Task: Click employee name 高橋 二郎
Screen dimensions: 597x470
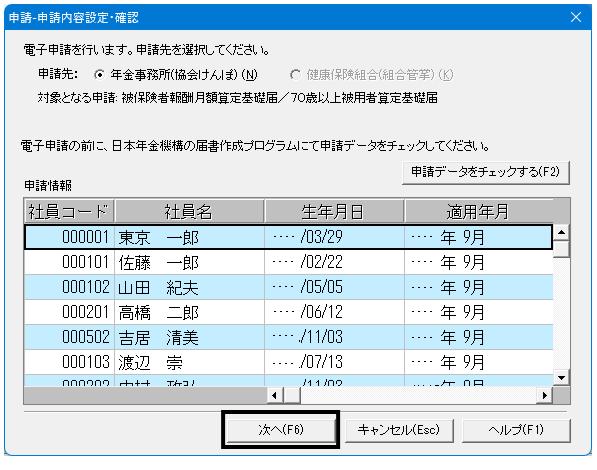Action: [x=189, y=312]
